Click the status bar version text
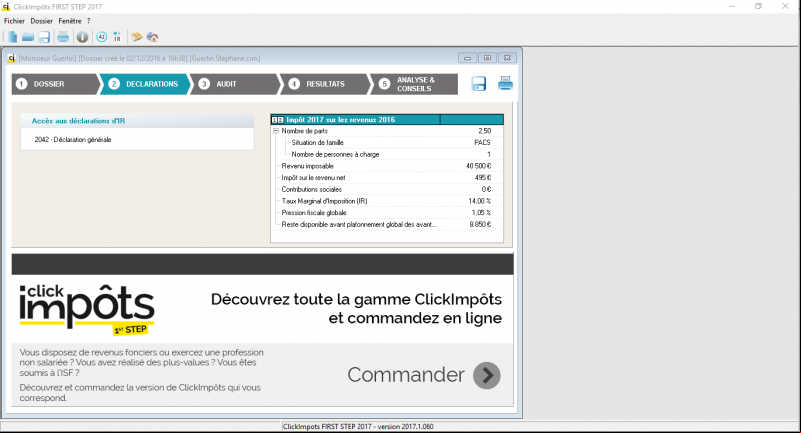 click(358, 426)
